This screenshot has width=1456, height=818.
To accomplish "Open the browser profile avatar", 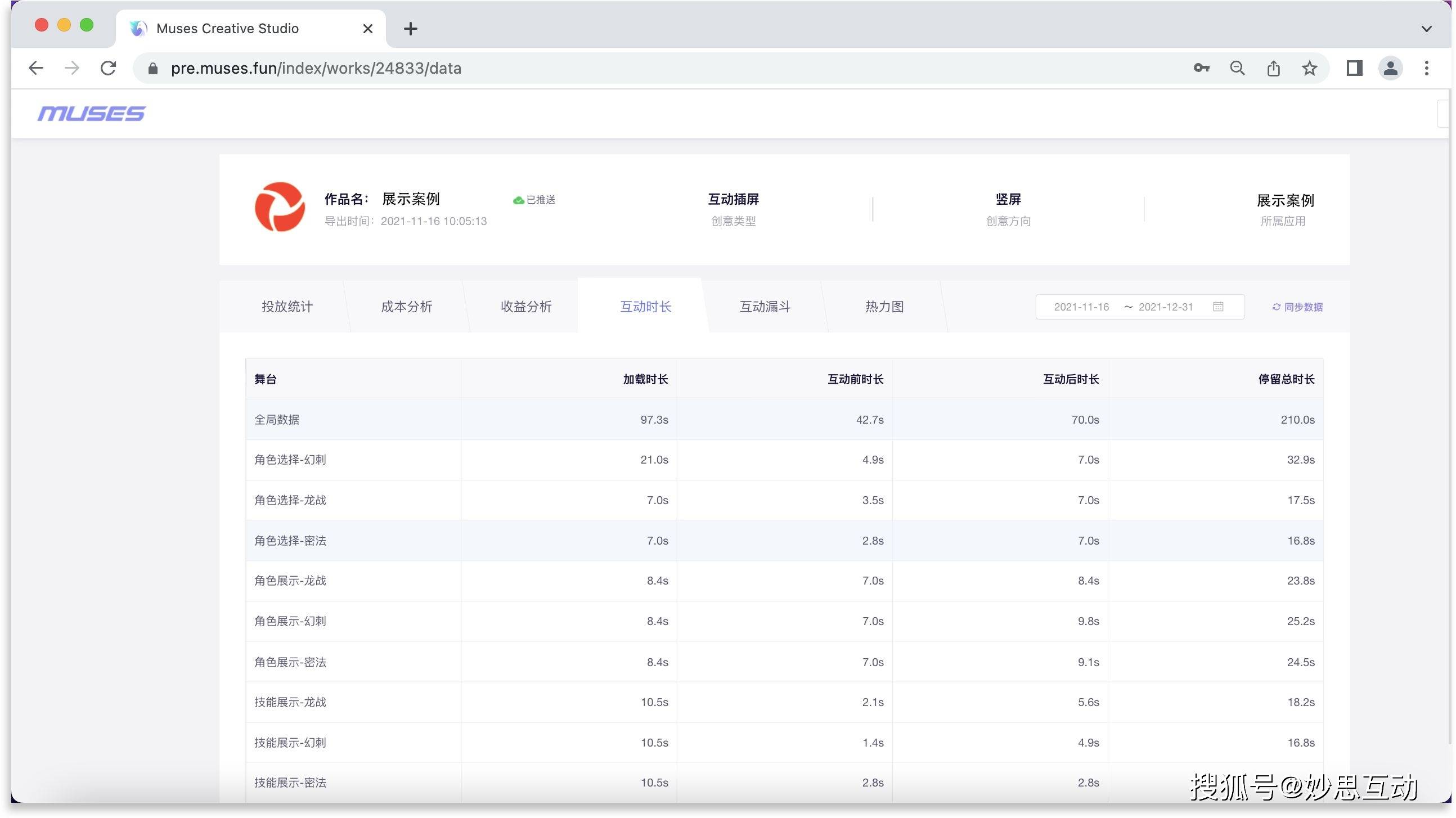I will (1390, 69).
